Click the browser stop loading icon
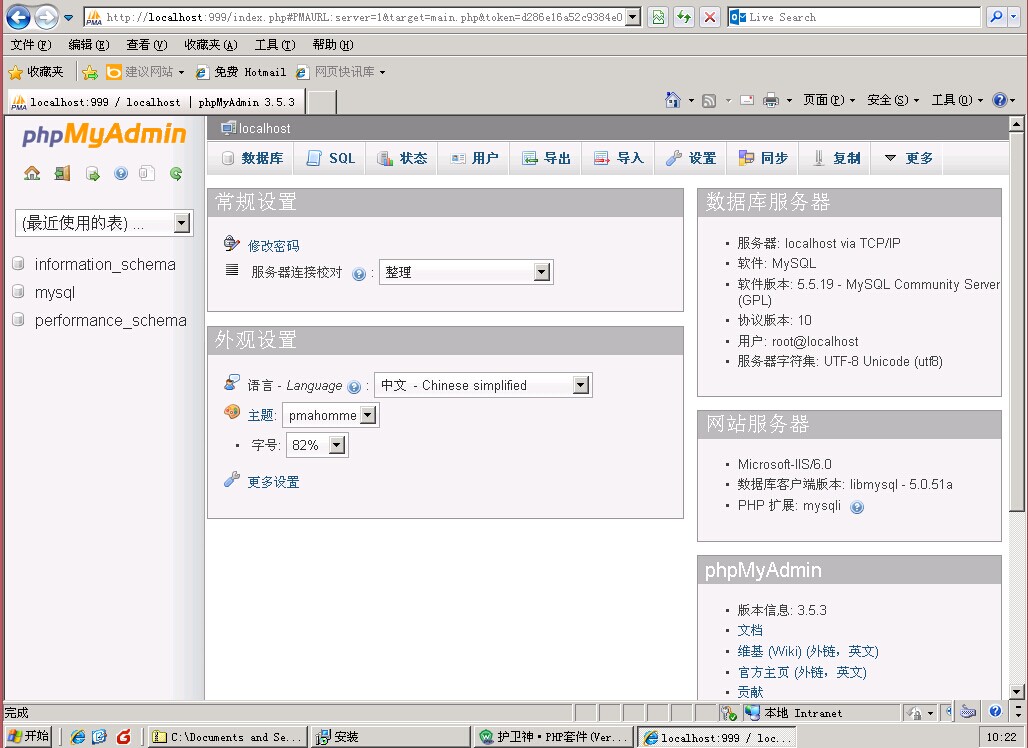 click(709, 17)
